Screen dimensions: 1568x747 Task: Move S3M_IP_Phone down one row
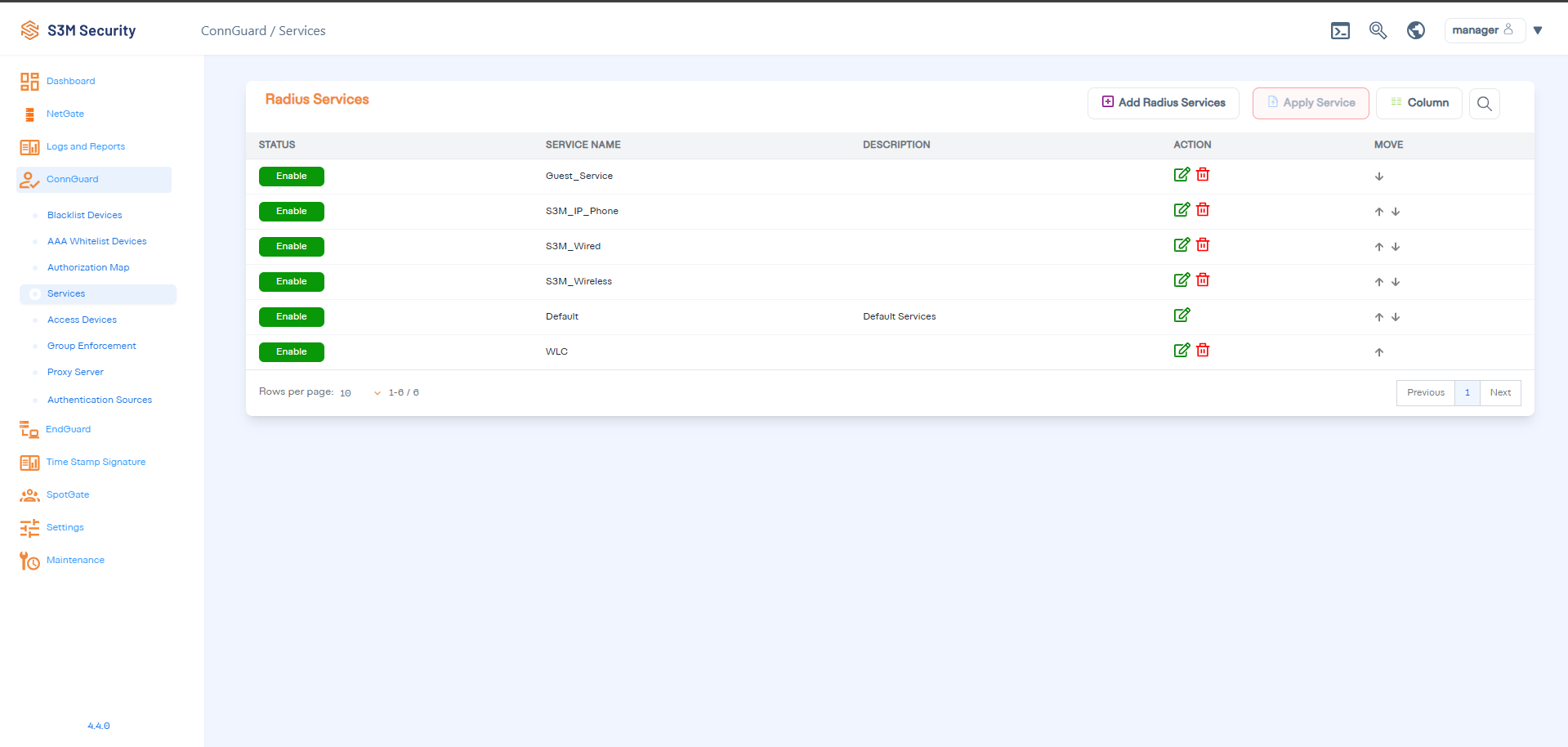(1396, 212)
